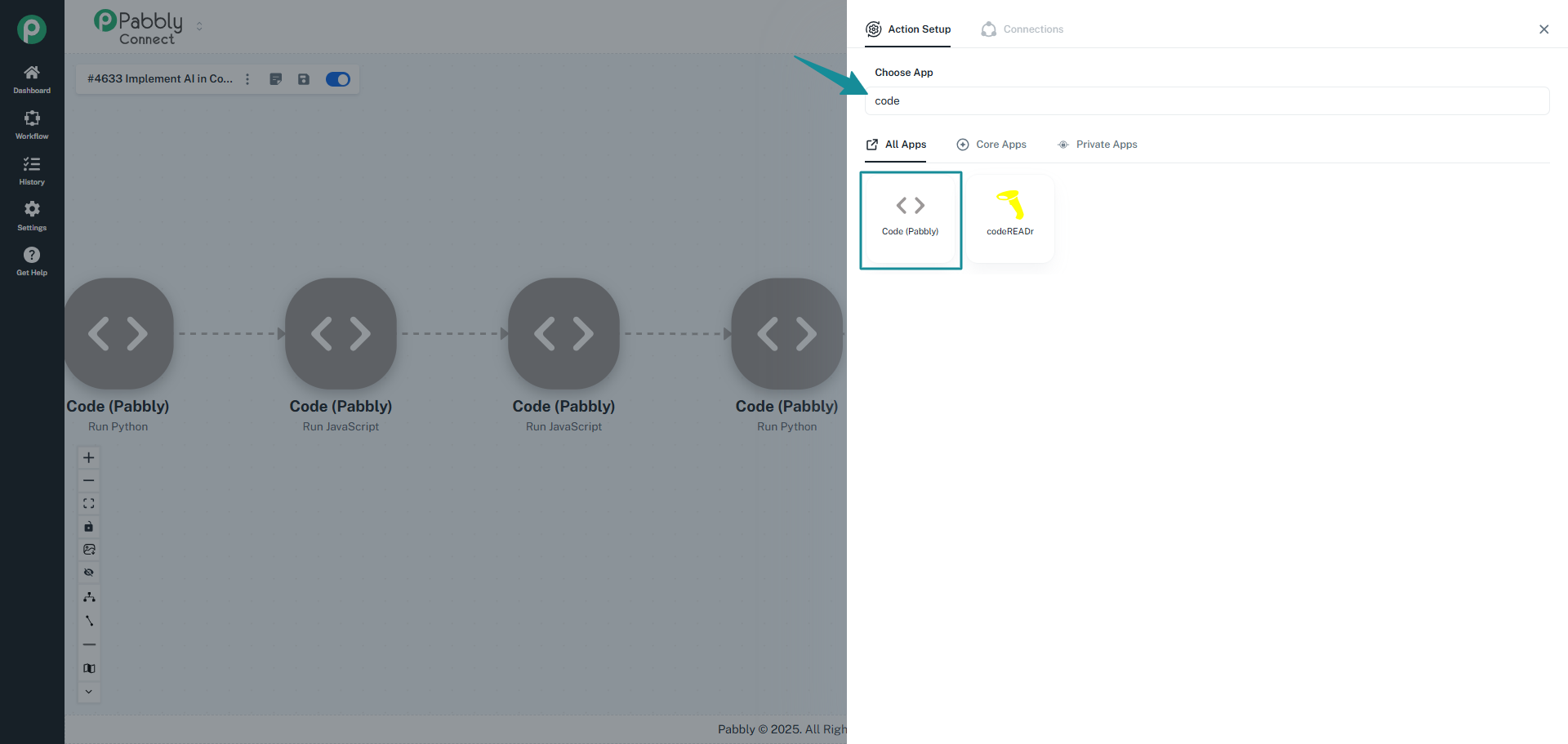The width and height of the screenshot is (1568, 744).
Task: Toggle the crossed-eye visibility icon
Action: click(89, 572)
